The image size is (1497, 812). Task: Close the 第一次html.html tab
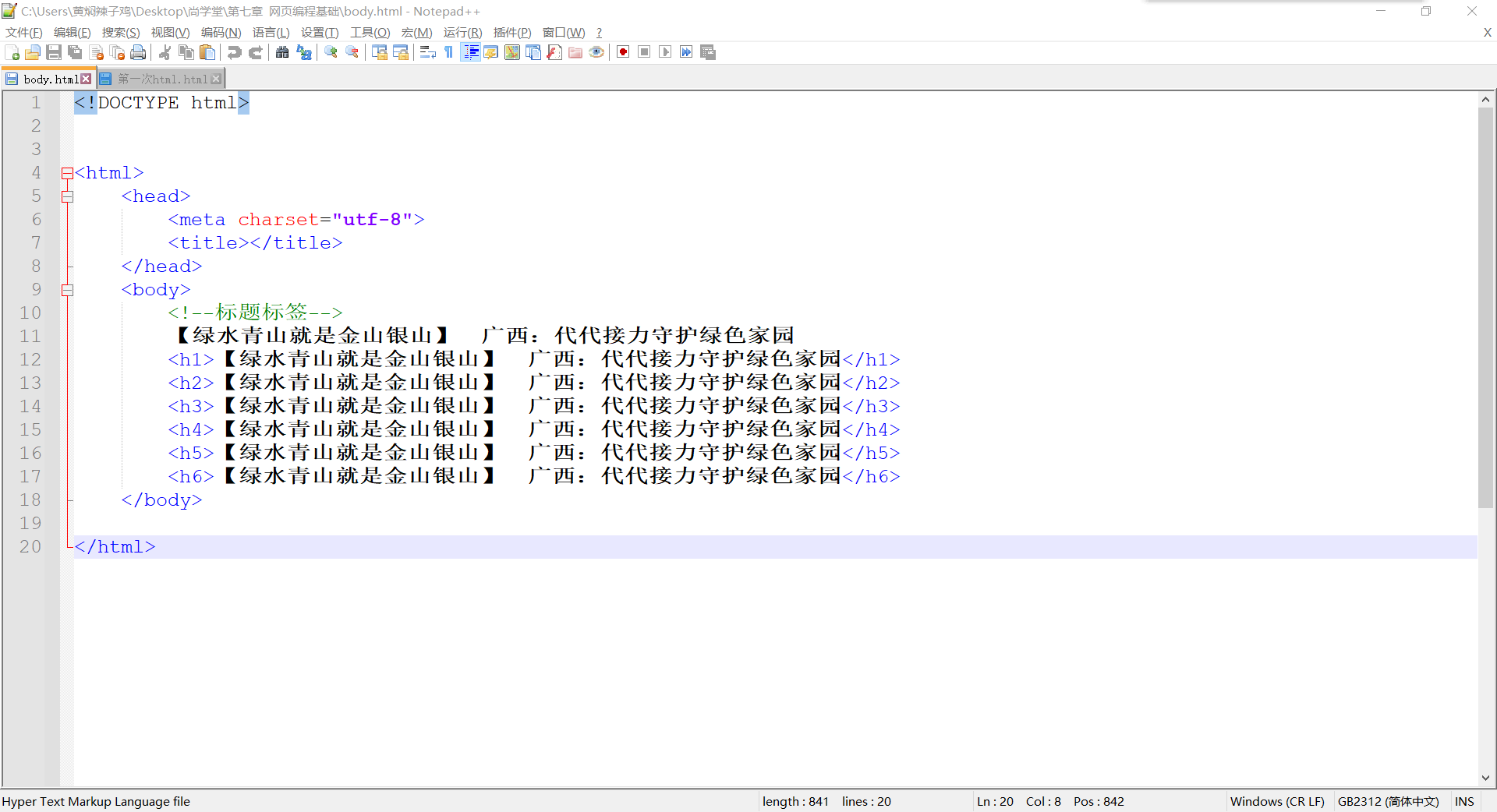tap(216, 79)
